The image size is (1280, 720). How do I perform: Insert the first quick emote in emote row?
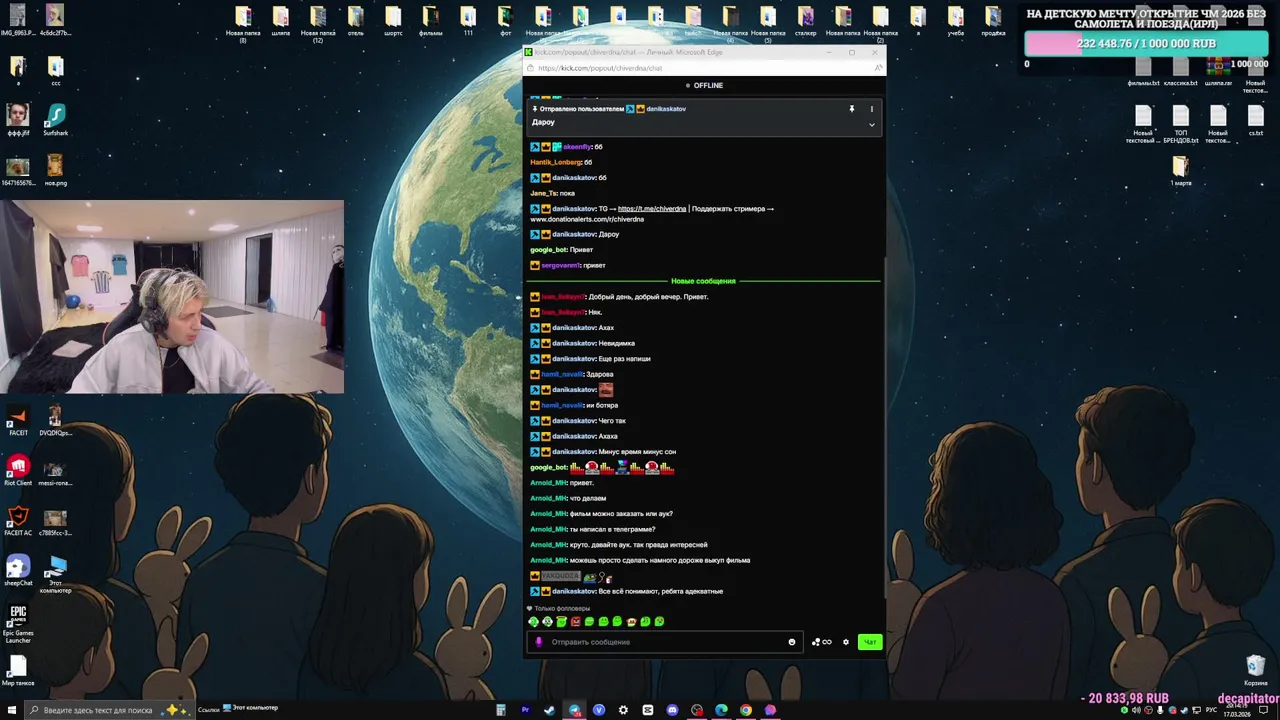tap(533, 621)
